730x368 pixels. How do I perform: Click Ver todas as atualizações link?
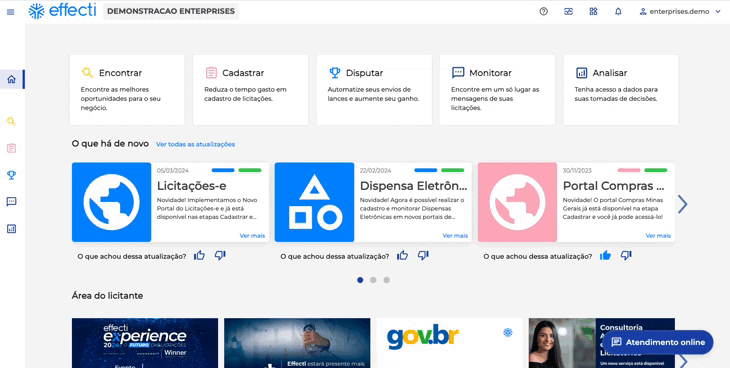(x=196, y=144)
